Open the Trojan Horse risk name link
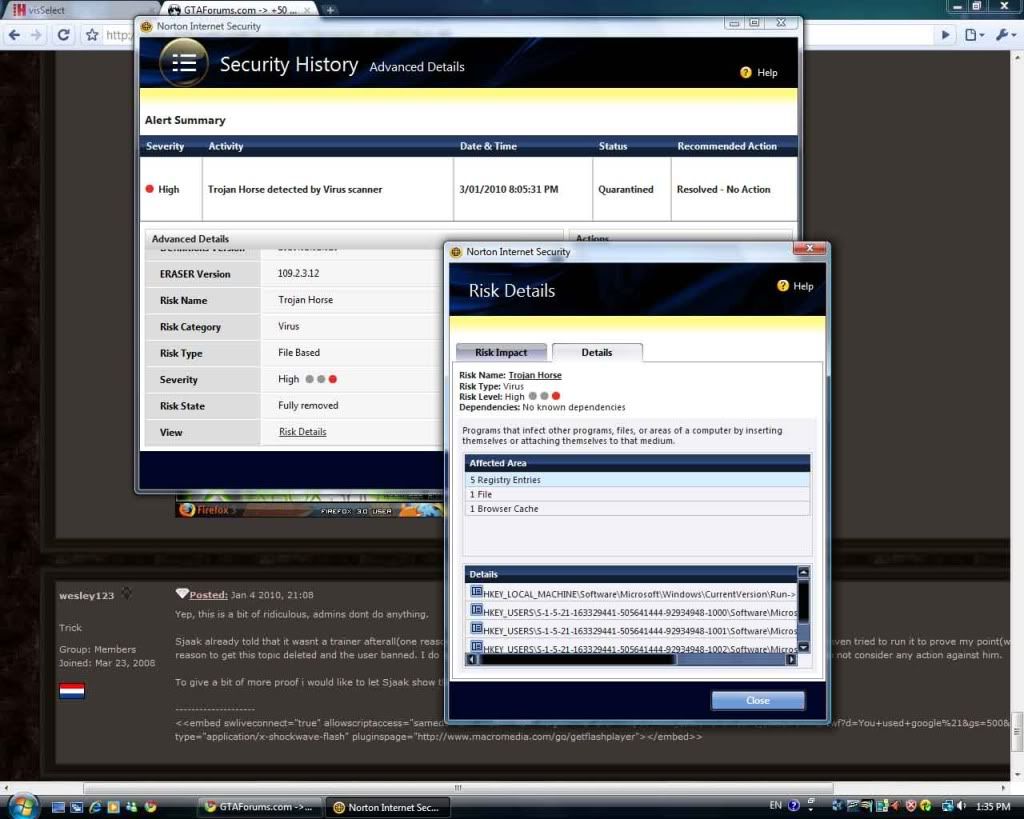 point(535,375)
